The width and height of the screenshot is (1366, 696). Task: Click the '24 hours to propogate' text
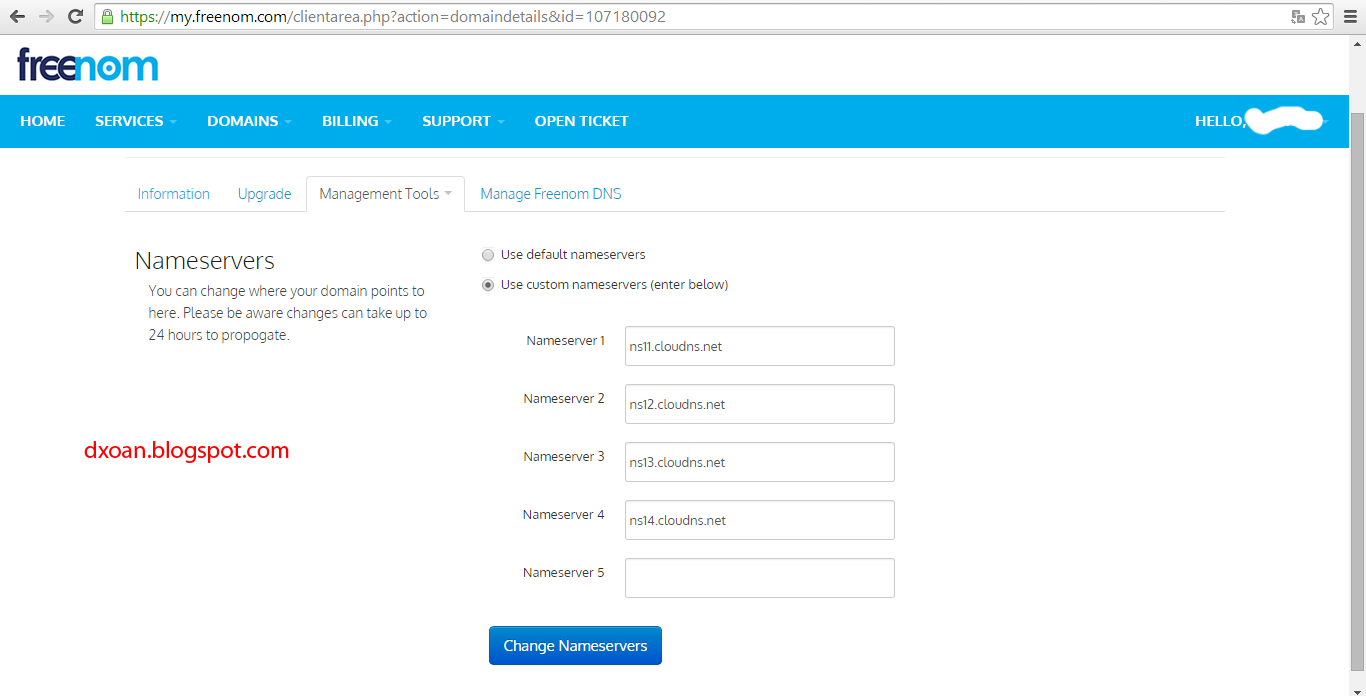pyautogui.click(x=219, y=336)
